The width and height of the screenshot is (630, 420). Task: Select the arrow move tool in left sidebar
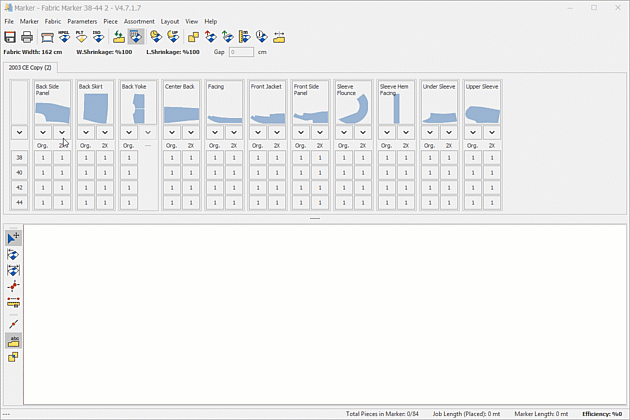(14, 238)
